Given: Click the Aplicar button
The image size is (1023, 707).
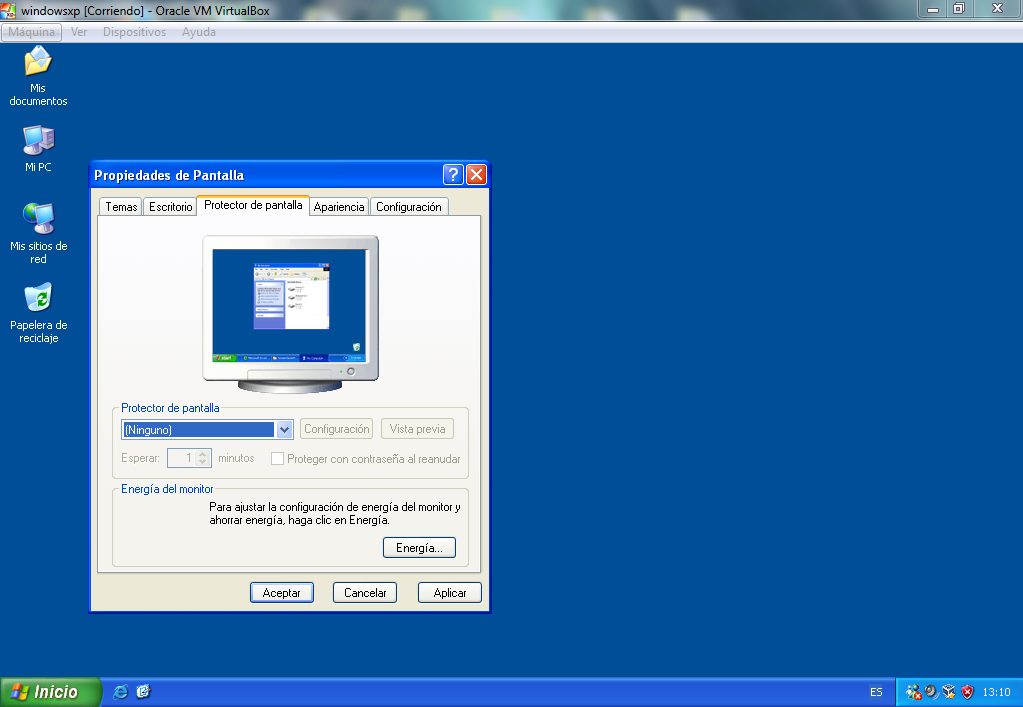Looking at the screenshot, I should [450, 593].
